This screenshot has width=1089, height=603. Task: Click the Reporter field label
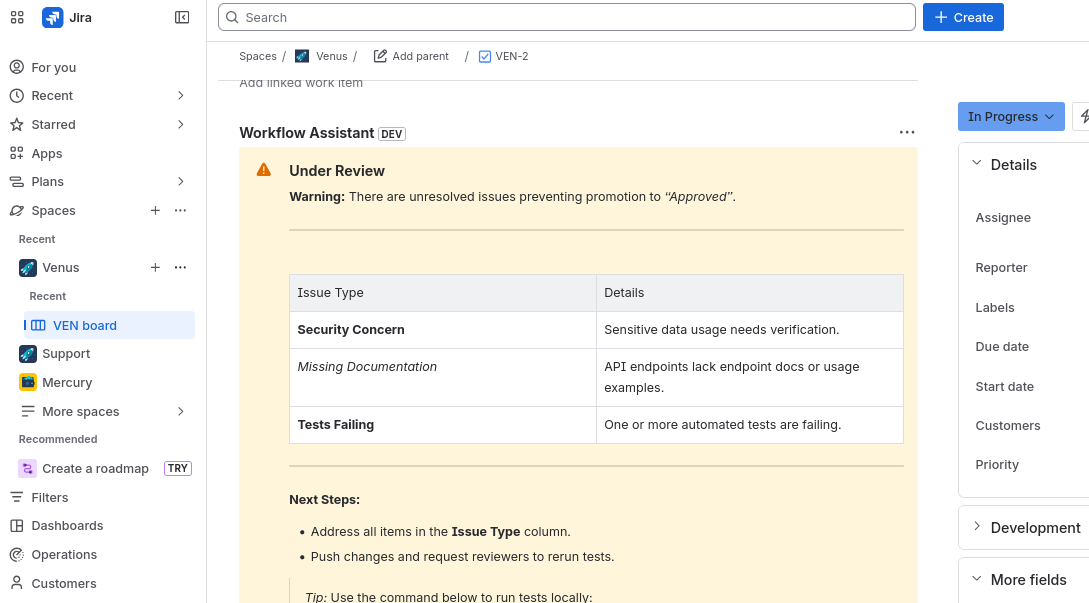point(1001,267)
